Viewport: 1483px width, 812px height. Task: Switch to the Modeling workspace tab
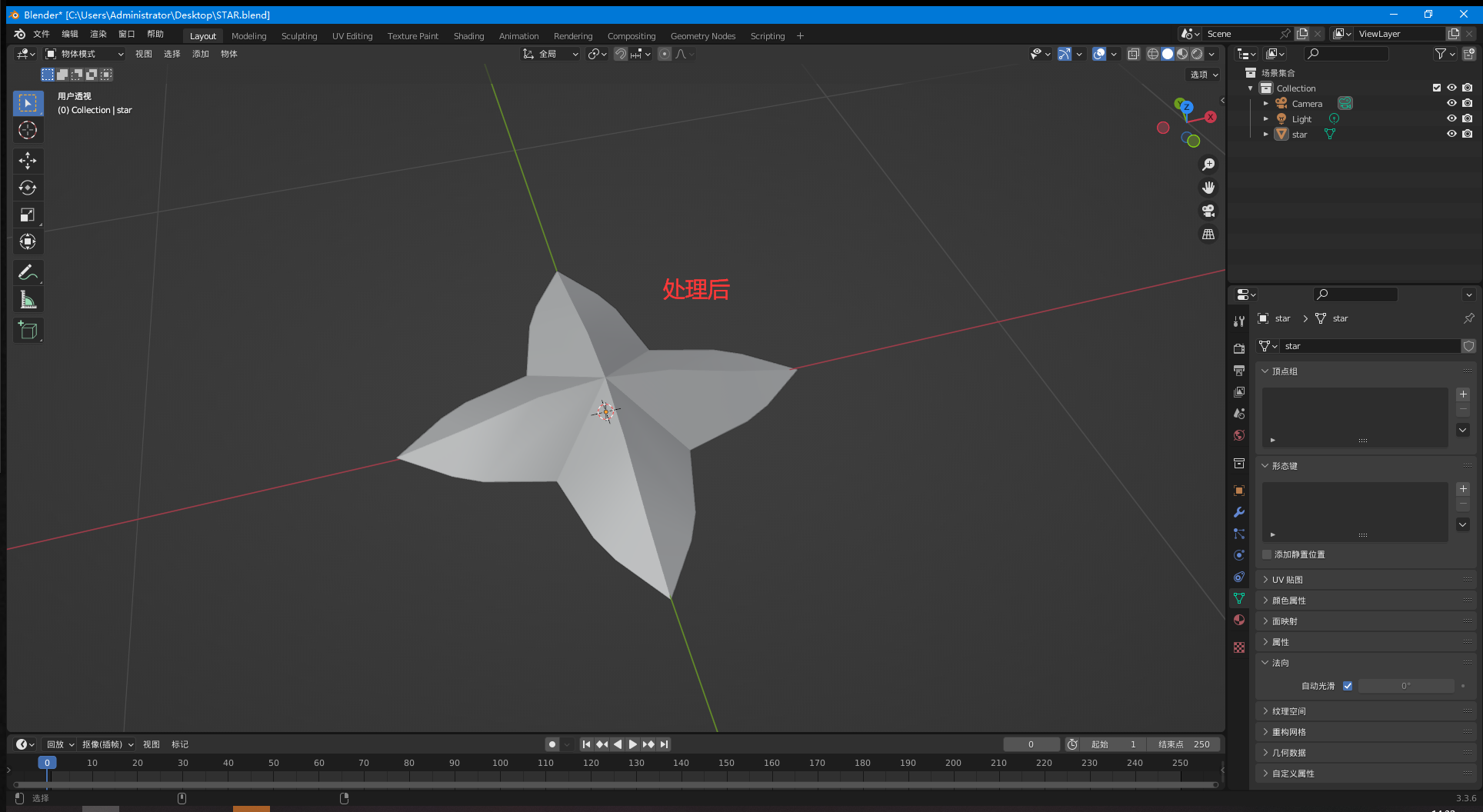coord(249,36)
